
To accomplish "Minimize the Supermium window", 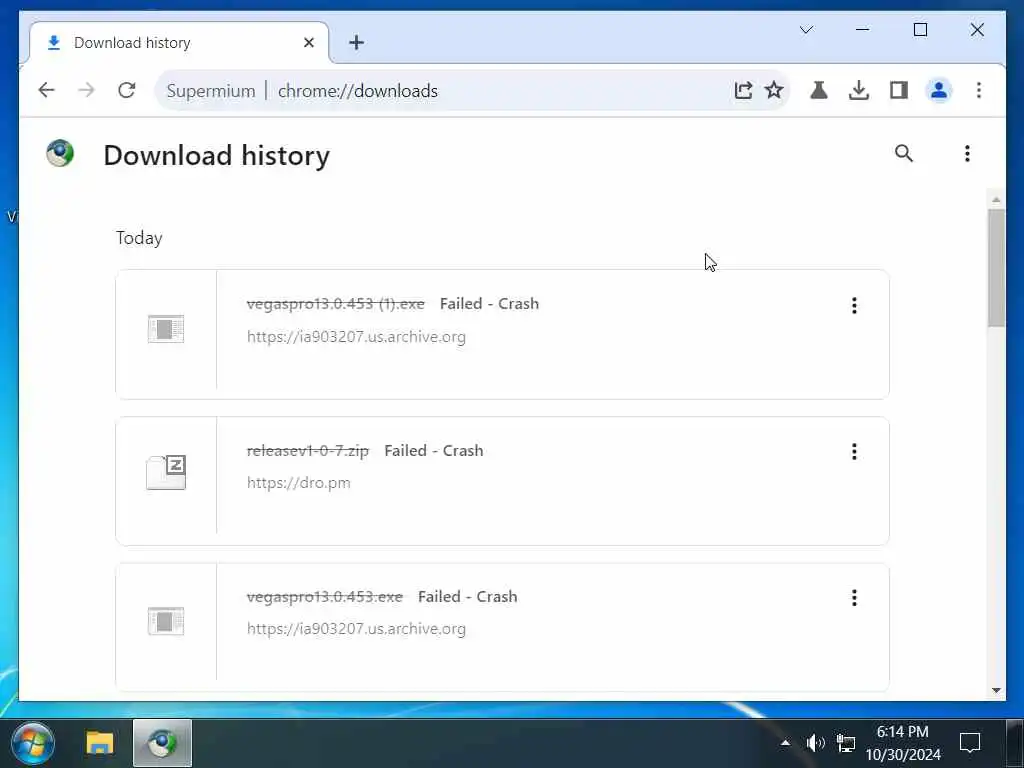I will pyautogui.click(x=863, y=30).
